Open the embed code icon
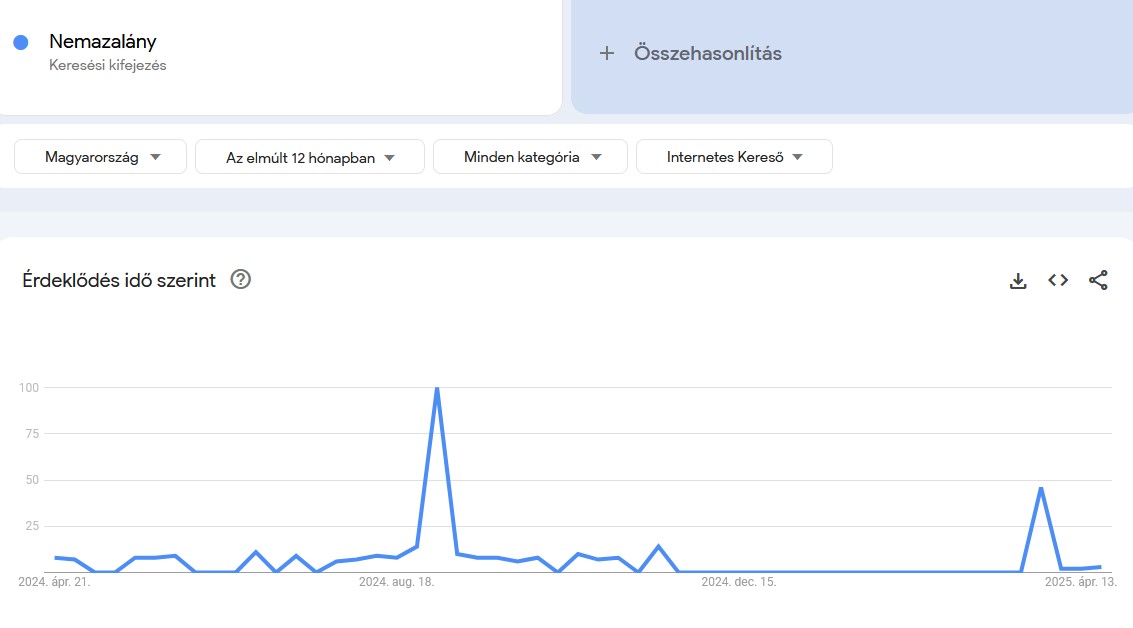The width and height of the screenshot is (1133, 628). (x=1058, y=281)
